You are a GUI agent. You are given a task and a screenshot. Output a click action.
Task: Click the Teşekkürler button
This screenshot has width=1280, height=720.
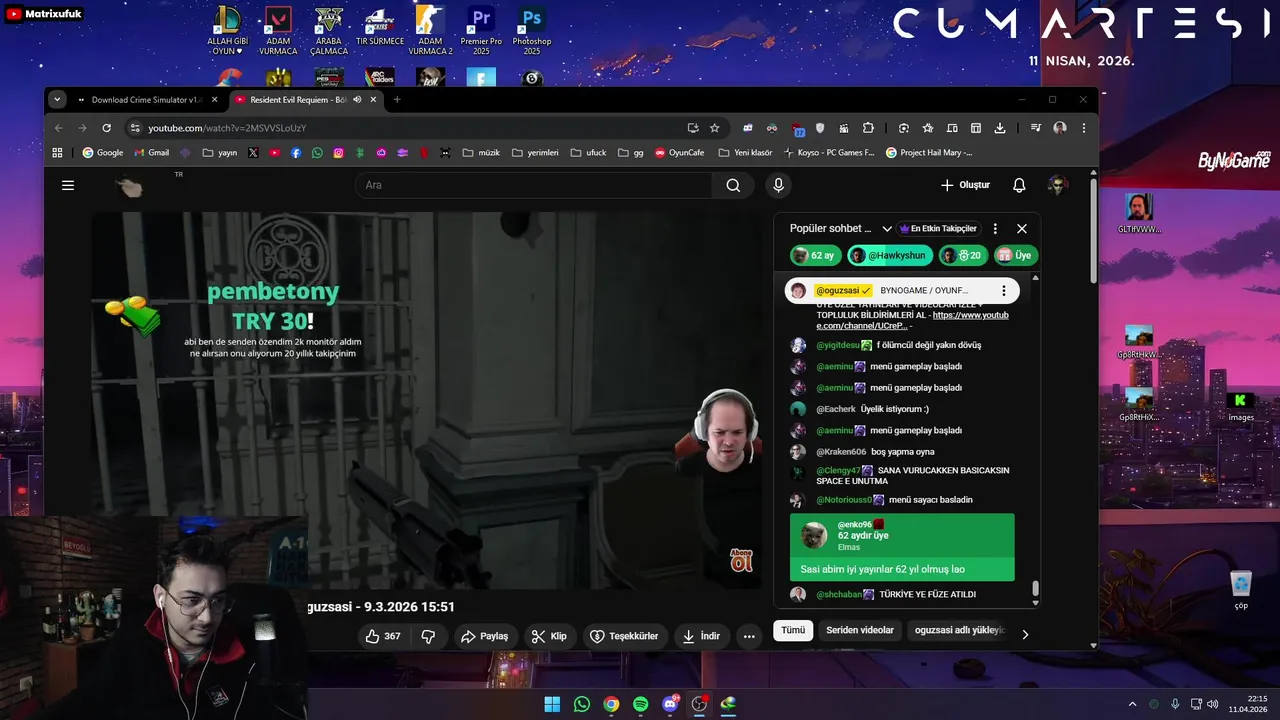click(624, 636)
